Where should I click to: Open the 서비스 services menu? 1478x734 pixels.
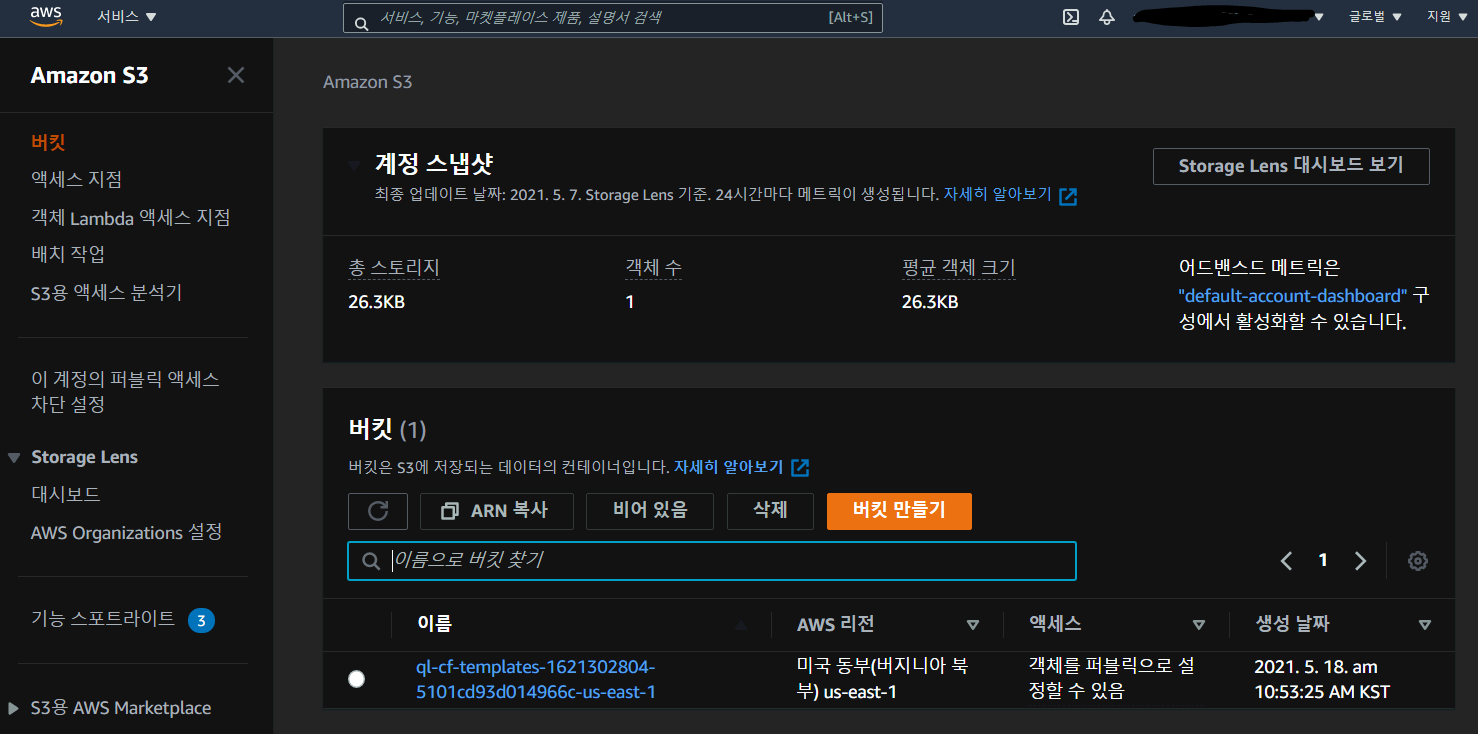127,17
